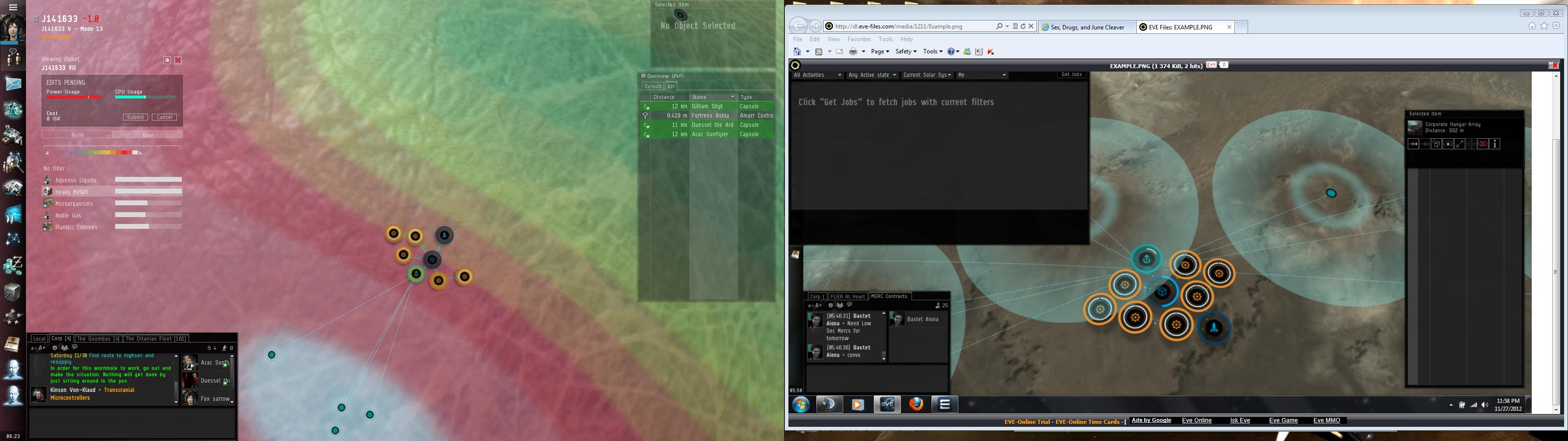The width and height of the screenshot is (1568, 441).
Task: Select Heavy Metals resource filter
Action: 112,192
